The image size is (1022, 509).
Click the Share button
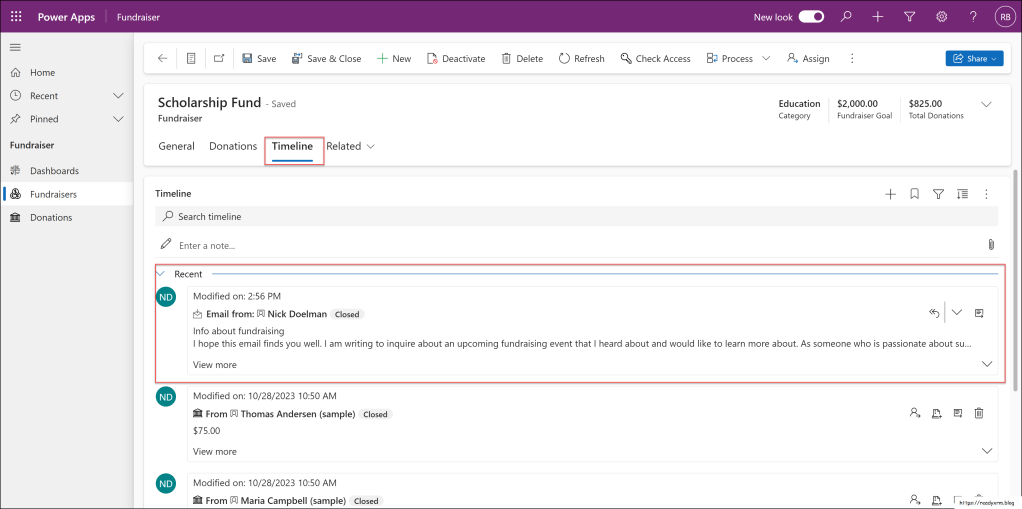[973, 59]
